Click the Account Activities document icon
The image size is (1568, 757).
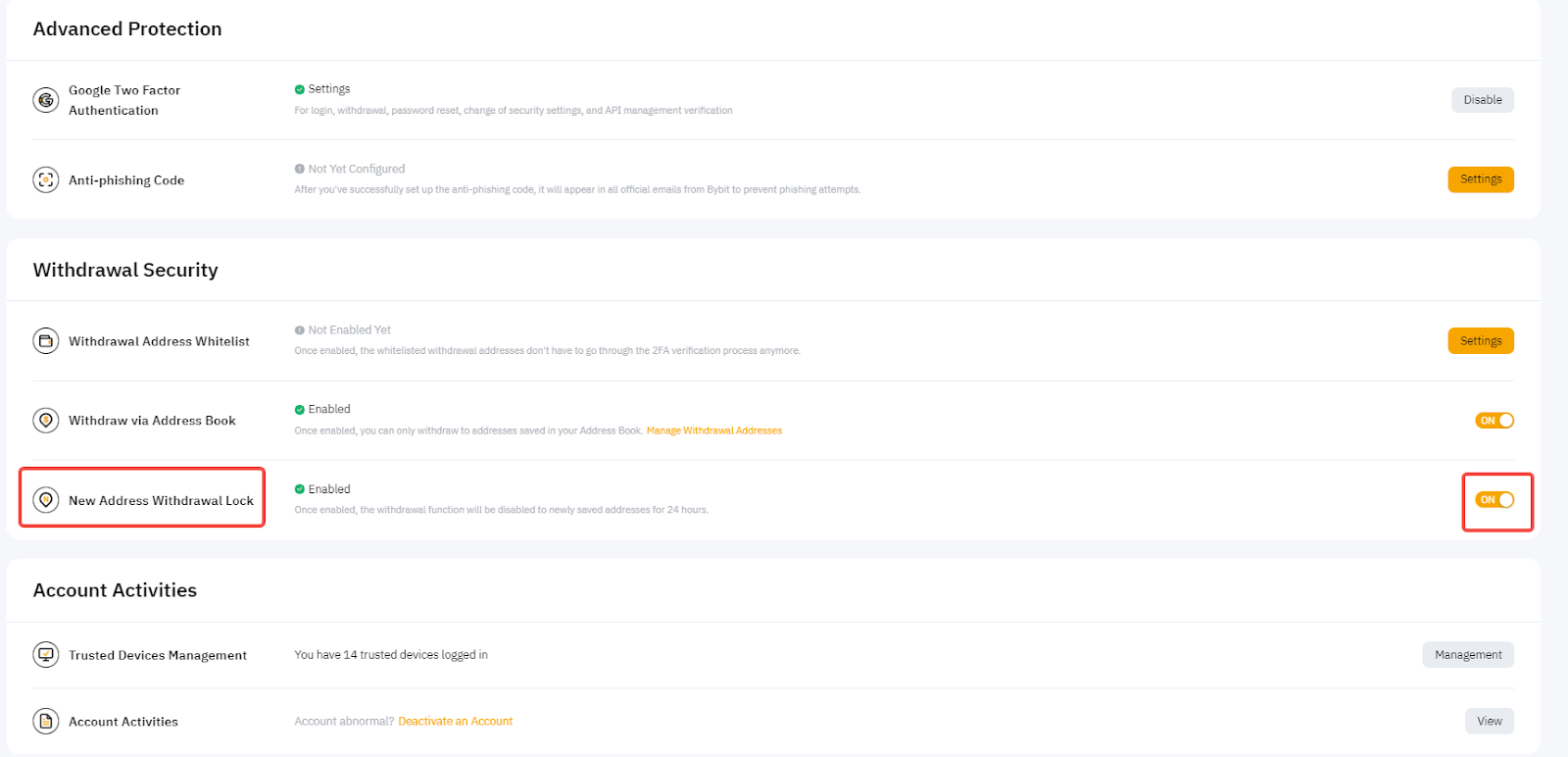coord(46,722)
